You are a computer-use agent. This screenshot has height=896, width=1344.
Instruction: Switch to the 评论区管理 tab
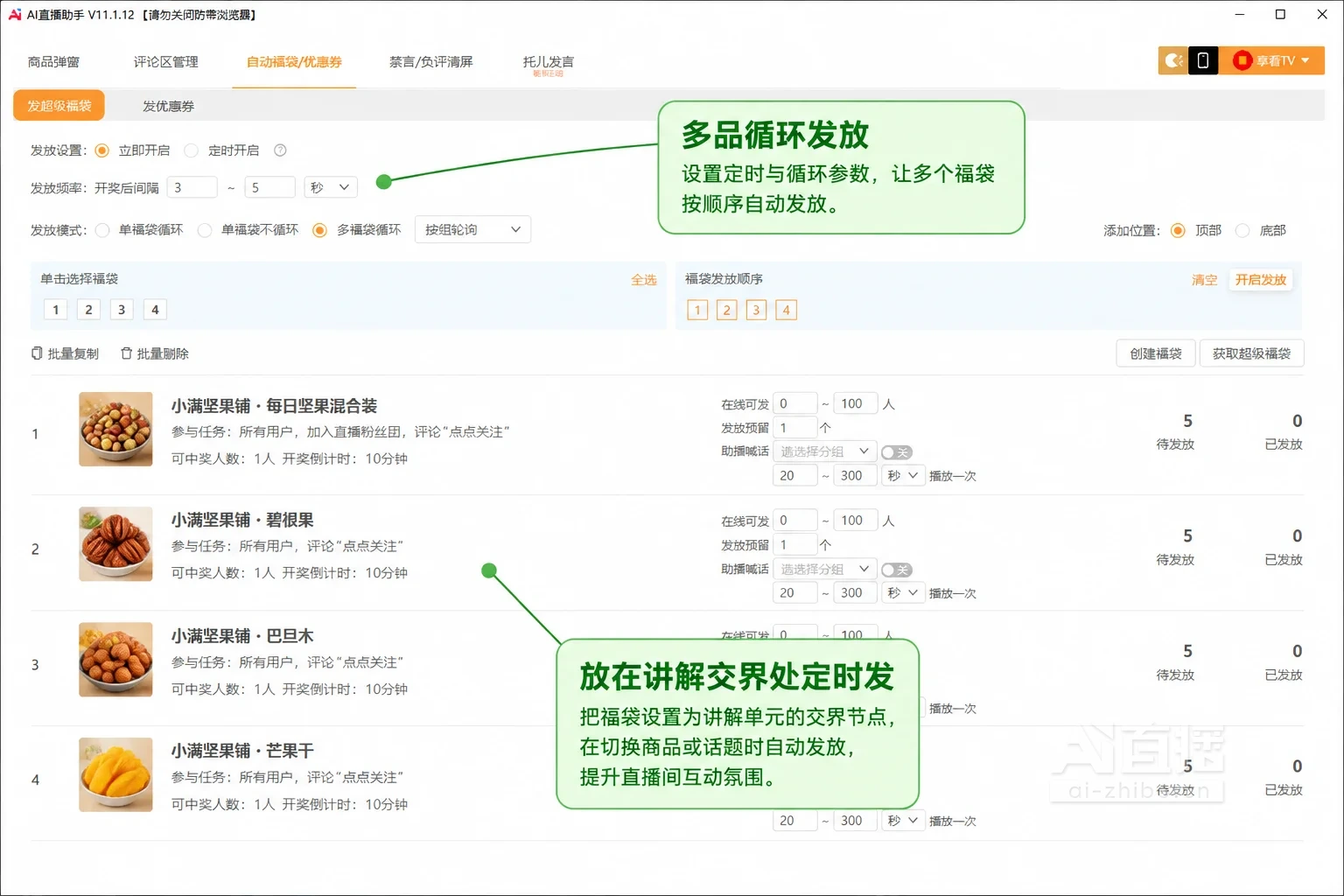pyautogui.click(x=166, y=62)
